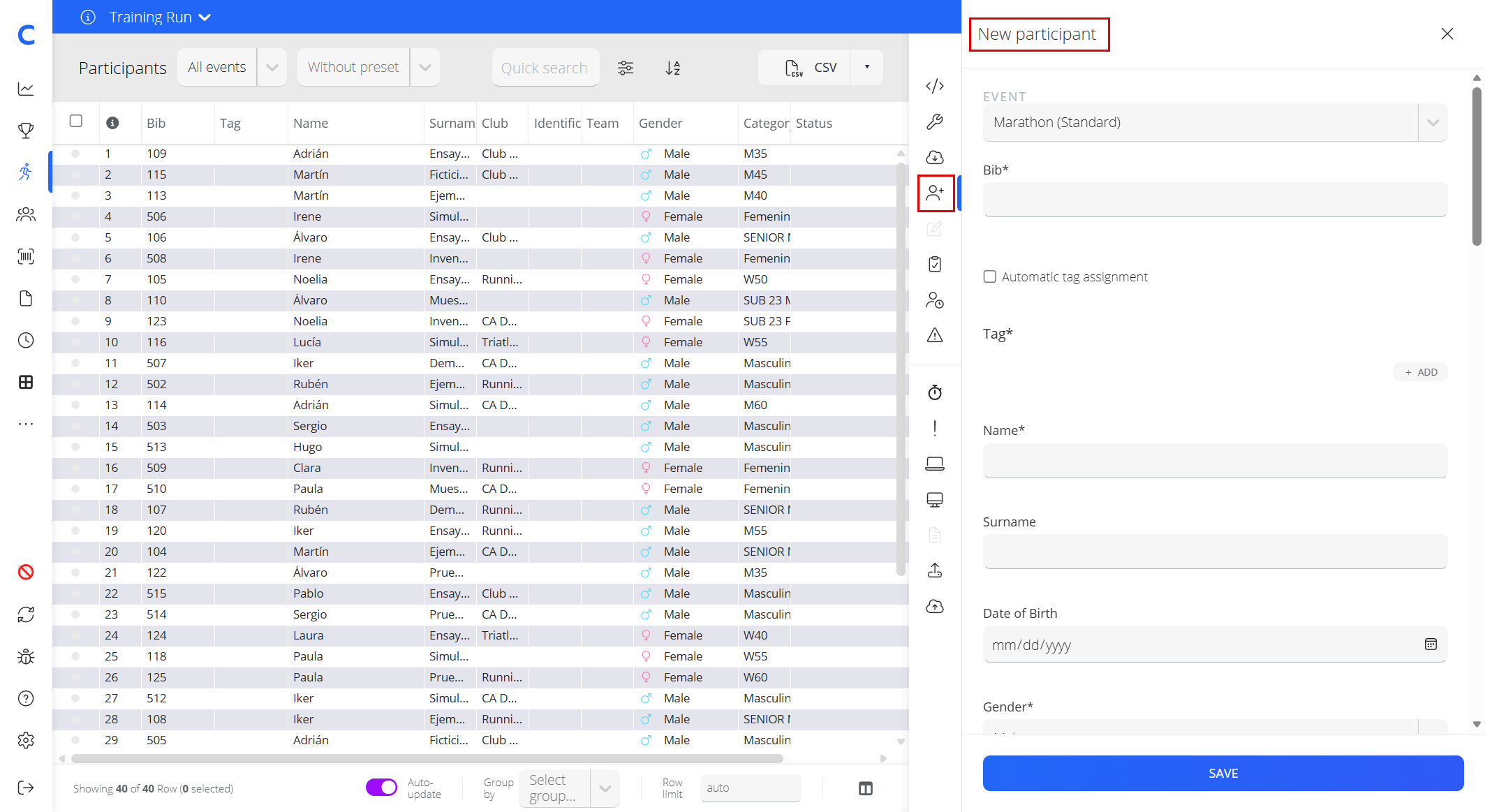Export participants with CSV button

[805, 67]
